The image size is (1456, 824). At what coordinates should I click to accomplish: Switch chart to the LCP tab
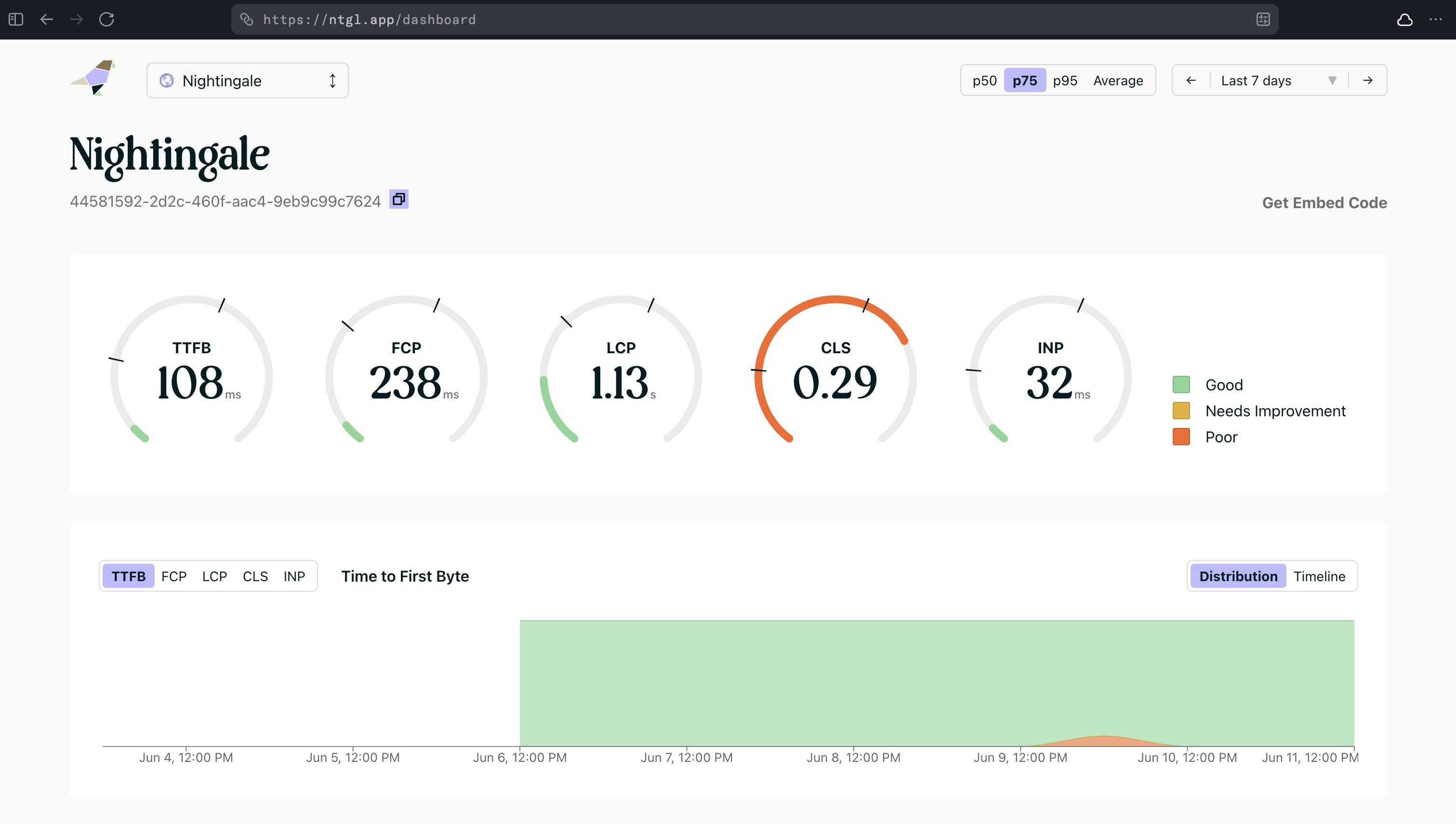[x=214, y=576]
